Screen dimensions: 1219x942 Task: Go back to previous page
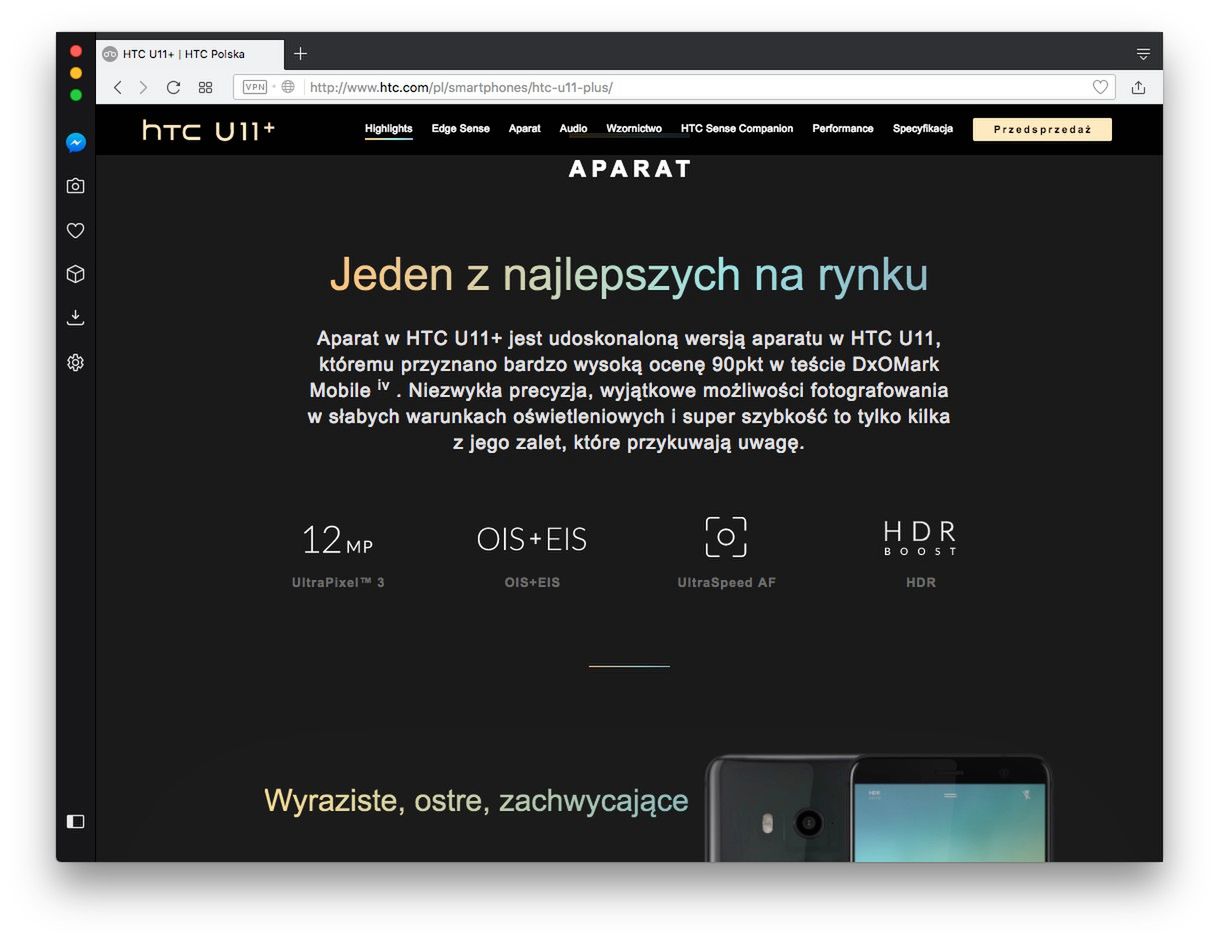117,87
